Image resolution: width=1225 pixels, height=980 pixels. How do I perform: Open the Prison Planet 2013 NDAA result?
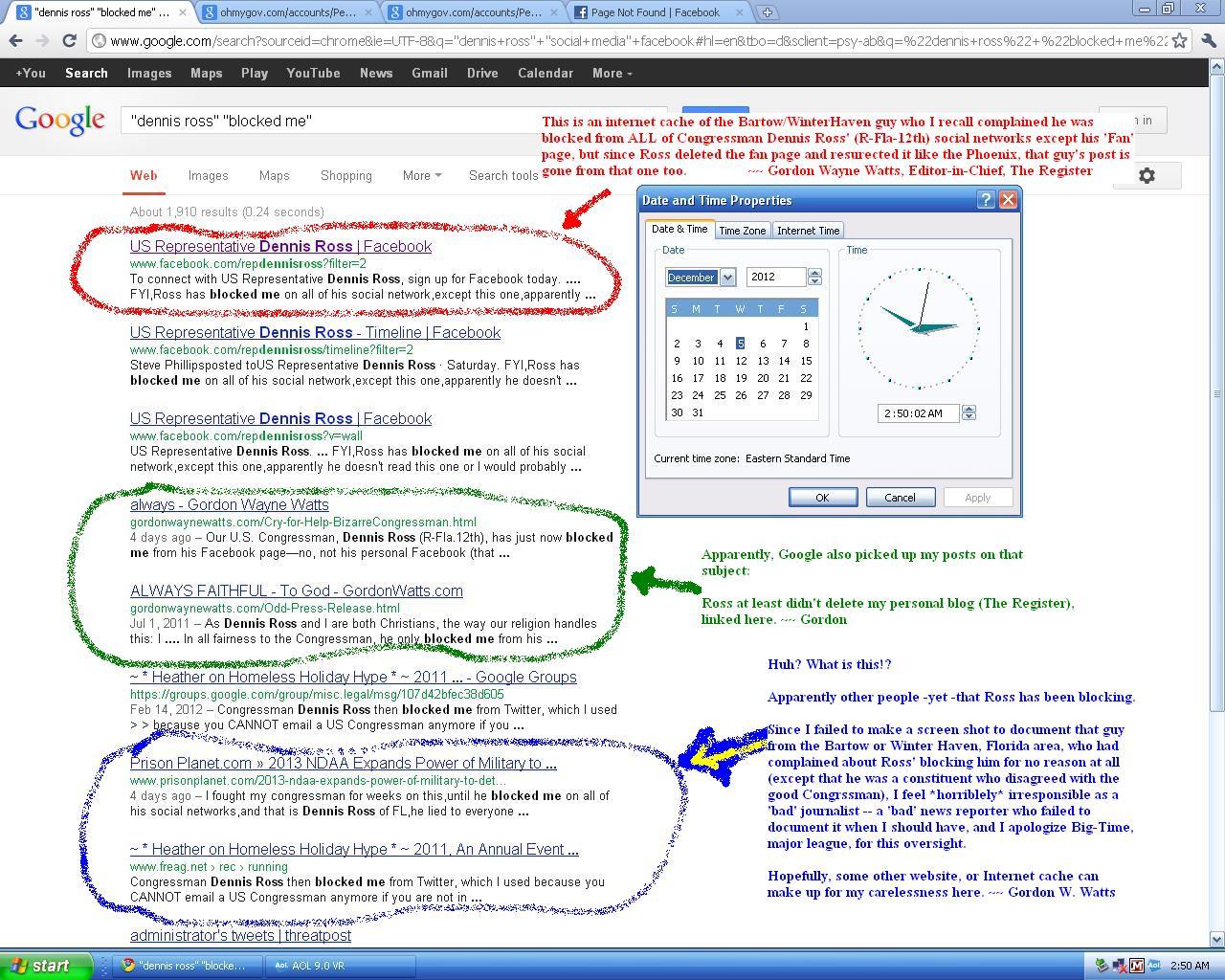click(x=343, y=763)
